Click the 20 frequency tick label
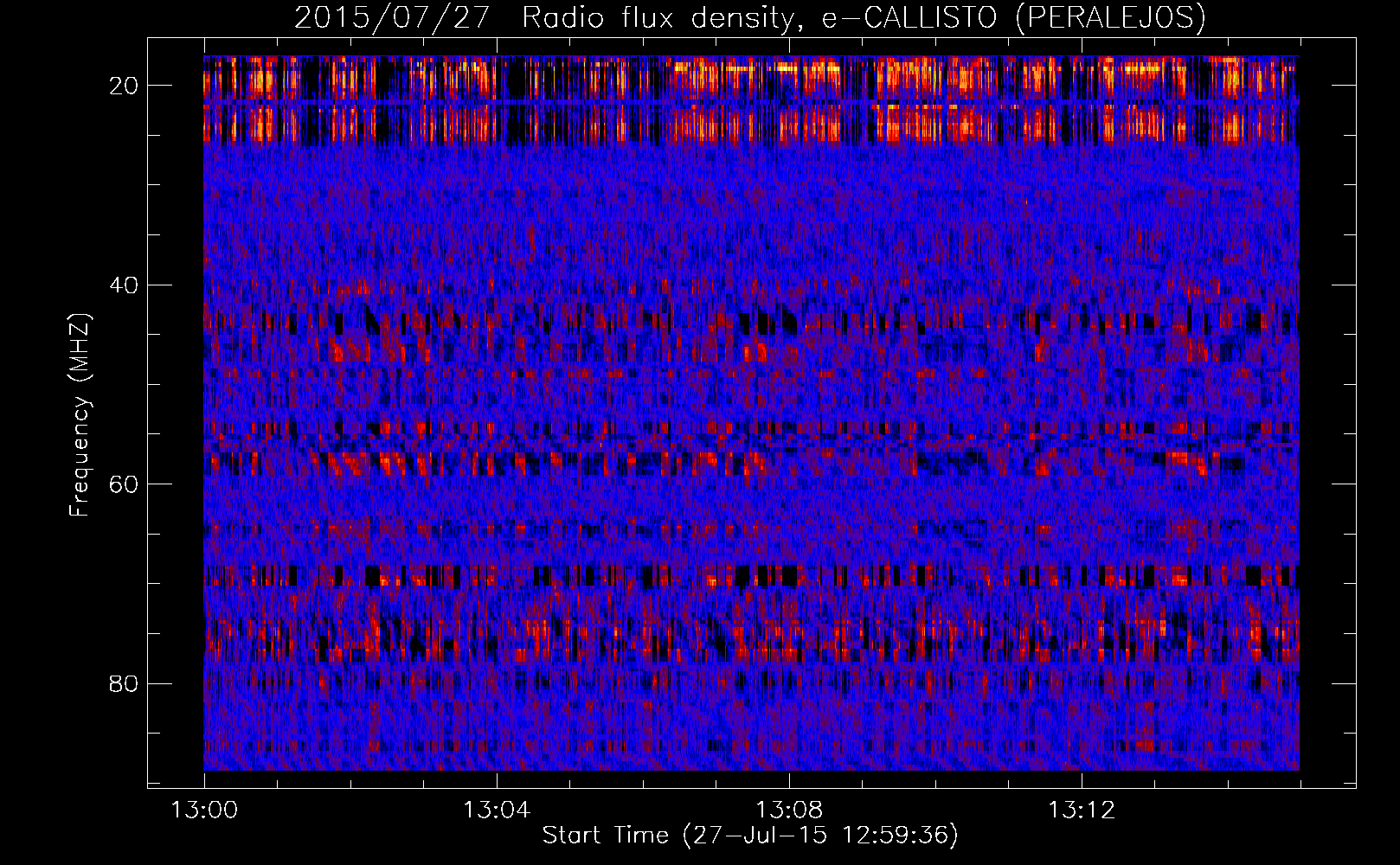Viewport: 1400px width, 865px height. [124, 86]
